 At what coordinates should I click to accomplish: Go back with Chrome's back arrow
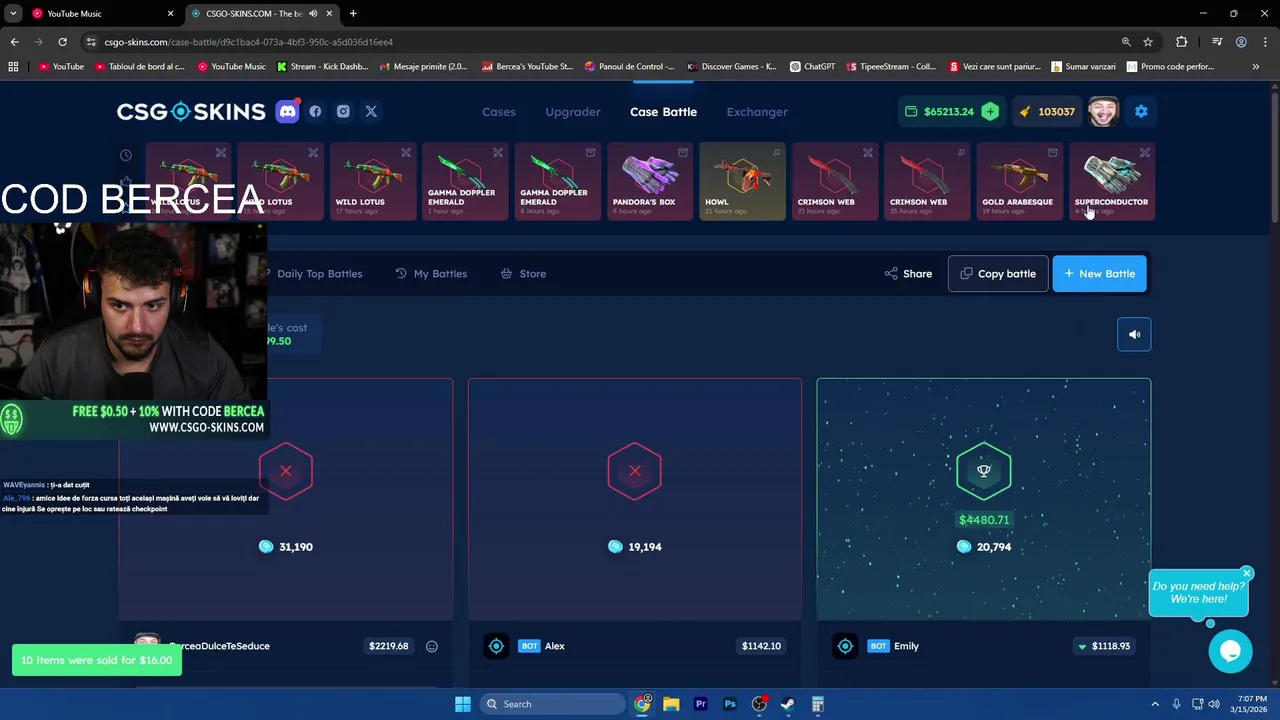point(14,42)
